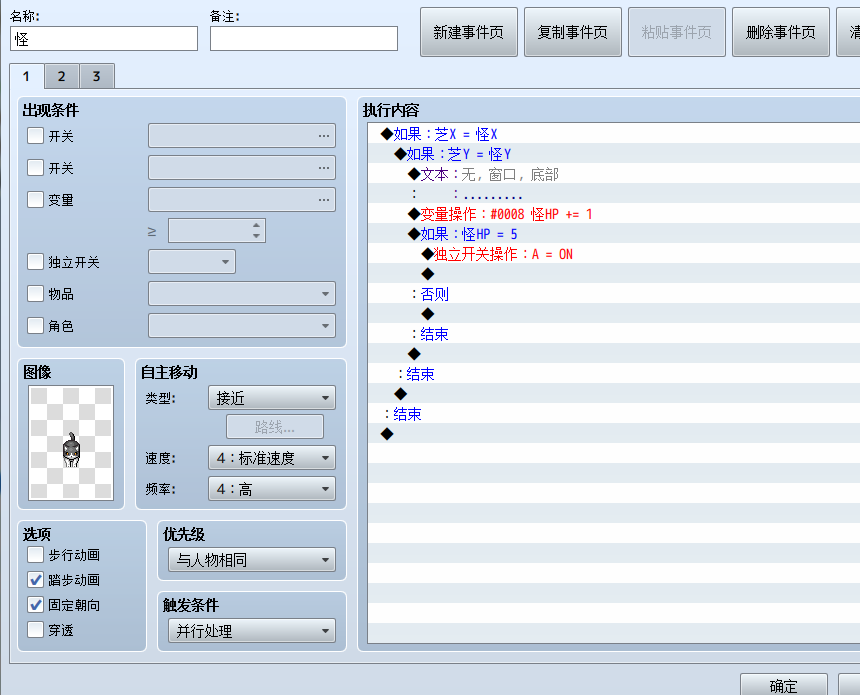
Task: Open the 优先级 priority dropdown
Action: click(252, 560)
